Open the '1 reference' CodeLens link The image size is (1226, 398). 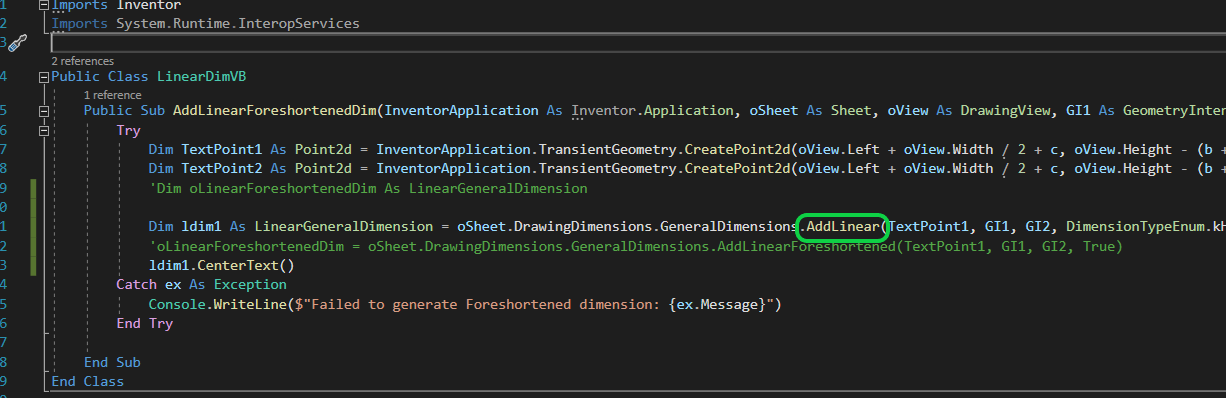click(113, 95)
